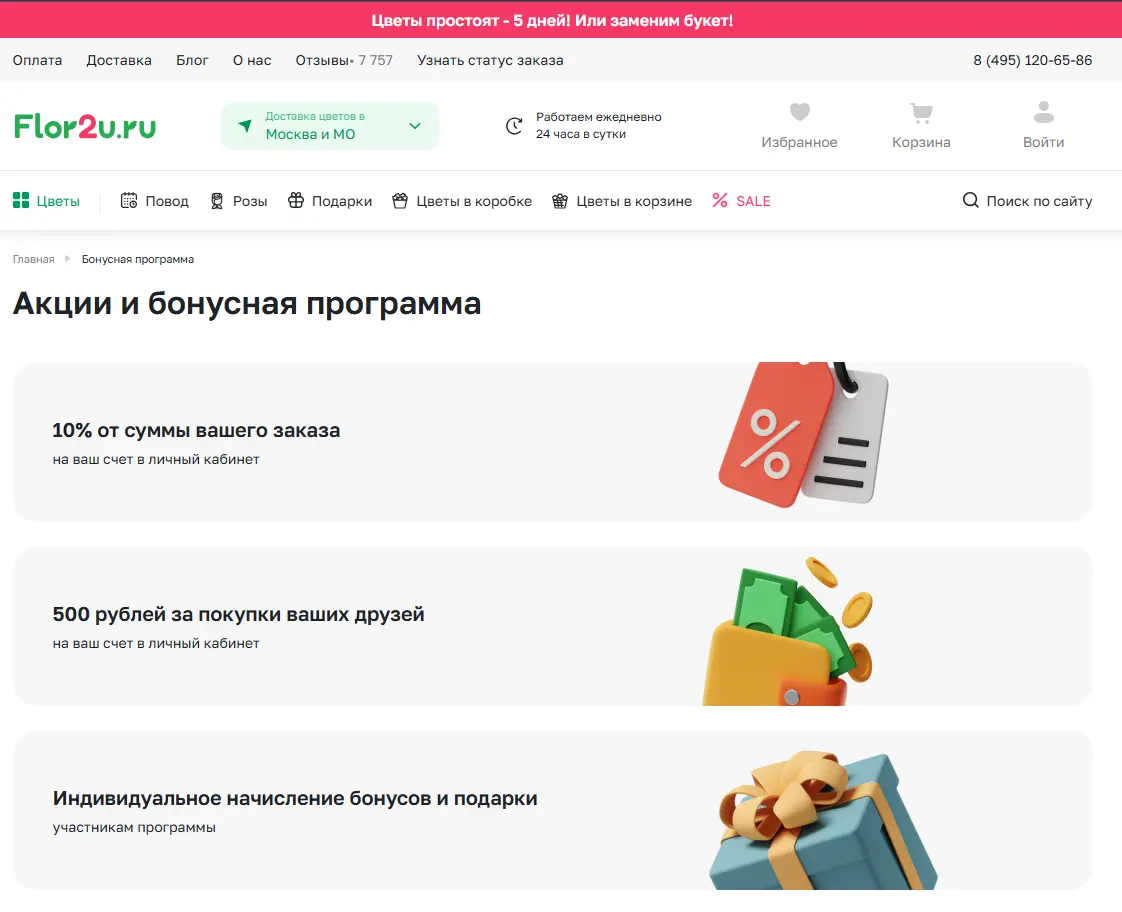Viewport: 1122px width, 912px height.
Task: Click the wallet with money illustration
Action: tap(787, 632)
